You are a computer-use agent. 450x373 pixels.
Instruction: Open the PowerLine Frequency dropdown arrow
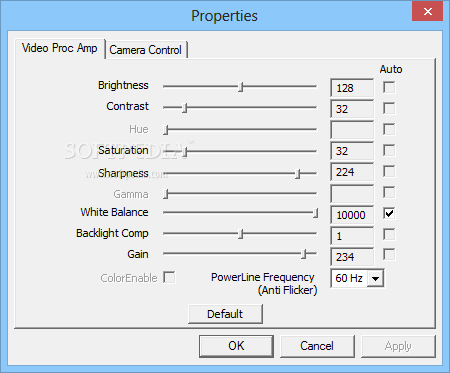(375, 278)
